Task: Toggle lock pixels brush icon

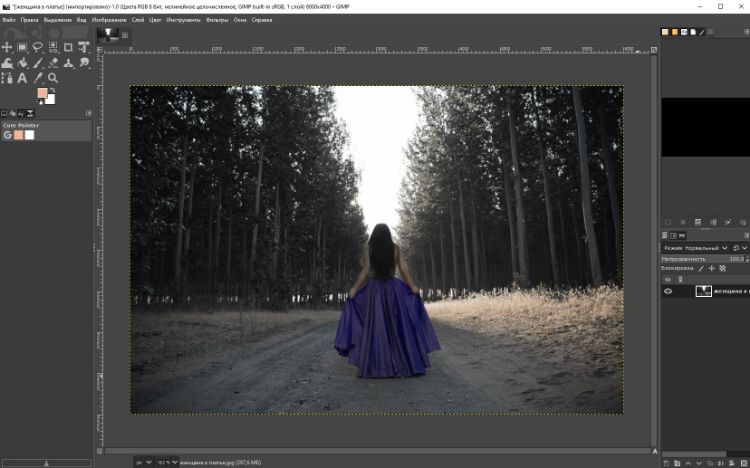Action: click(701, 268)
